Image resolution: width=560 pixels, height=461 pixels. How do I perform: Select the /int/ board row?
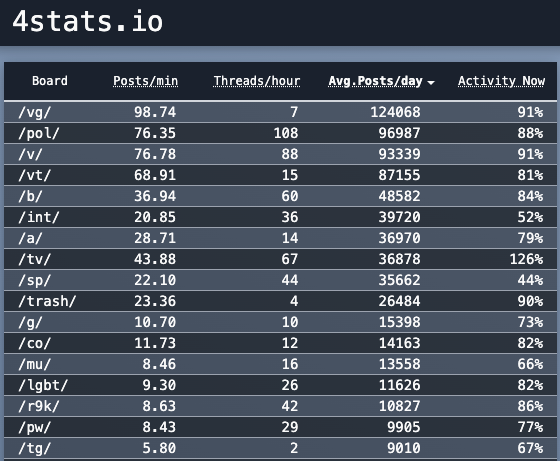pyautogui.click(x=280, y=217)
